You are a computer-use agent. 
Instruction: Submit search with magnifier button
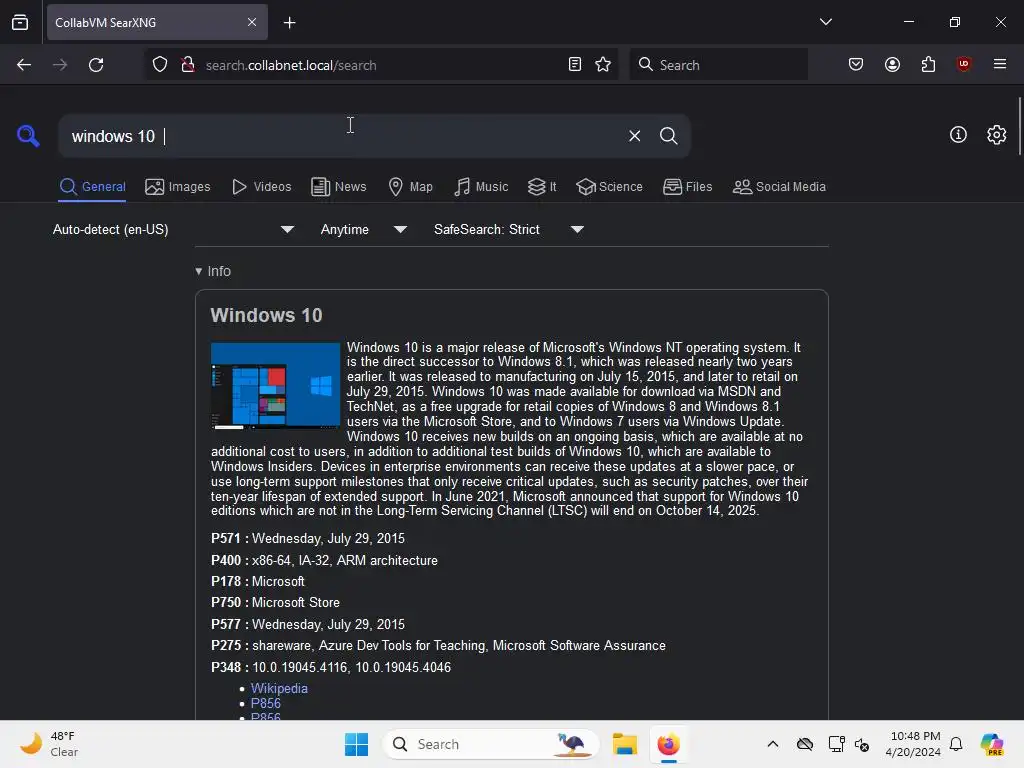pos(668,136)
